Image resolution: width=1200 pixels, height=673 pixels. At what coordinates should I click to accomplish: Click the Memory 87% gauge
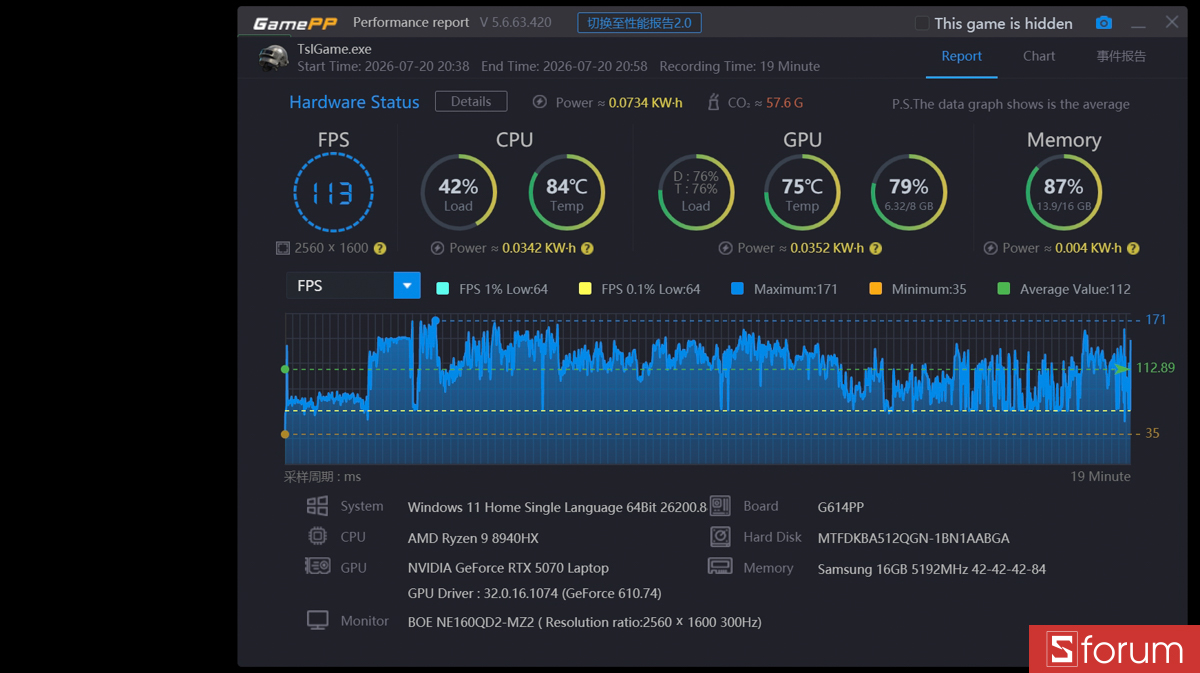coord(1064,192)
